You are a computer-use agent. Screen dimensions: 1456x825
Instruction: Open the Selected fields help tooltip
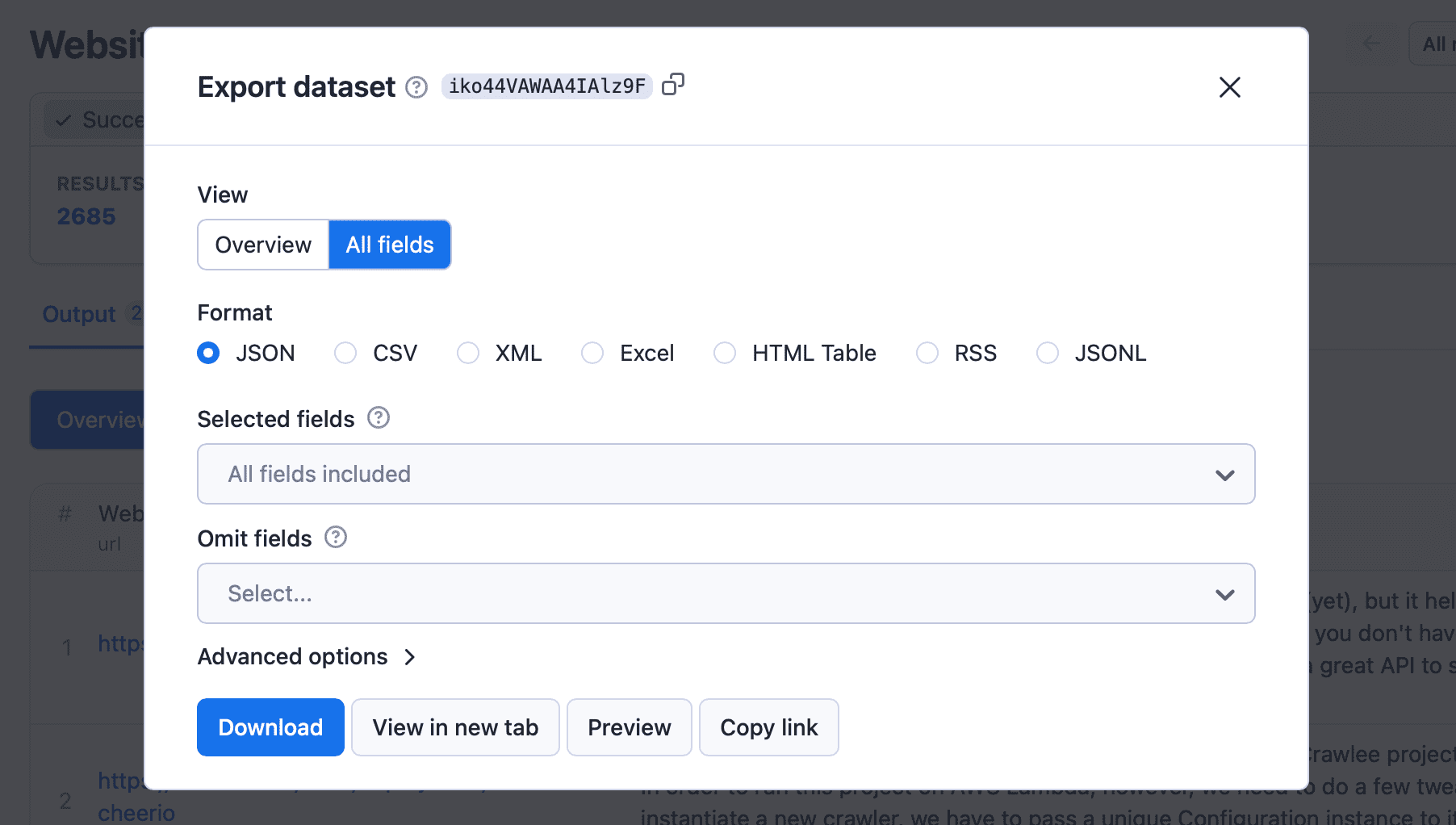click(x=377, y=418)
